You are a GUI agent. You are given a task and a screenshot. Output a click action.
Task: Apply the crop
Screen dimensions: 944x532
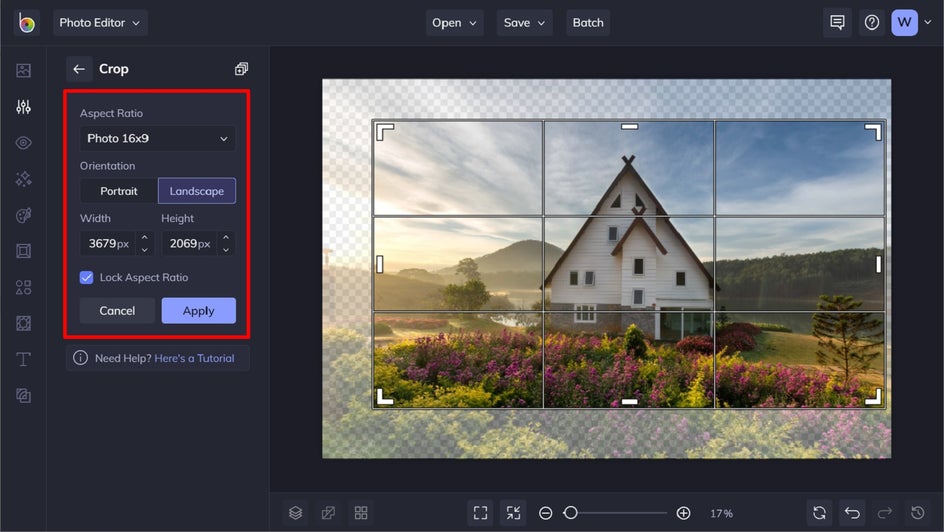point(199,311)
